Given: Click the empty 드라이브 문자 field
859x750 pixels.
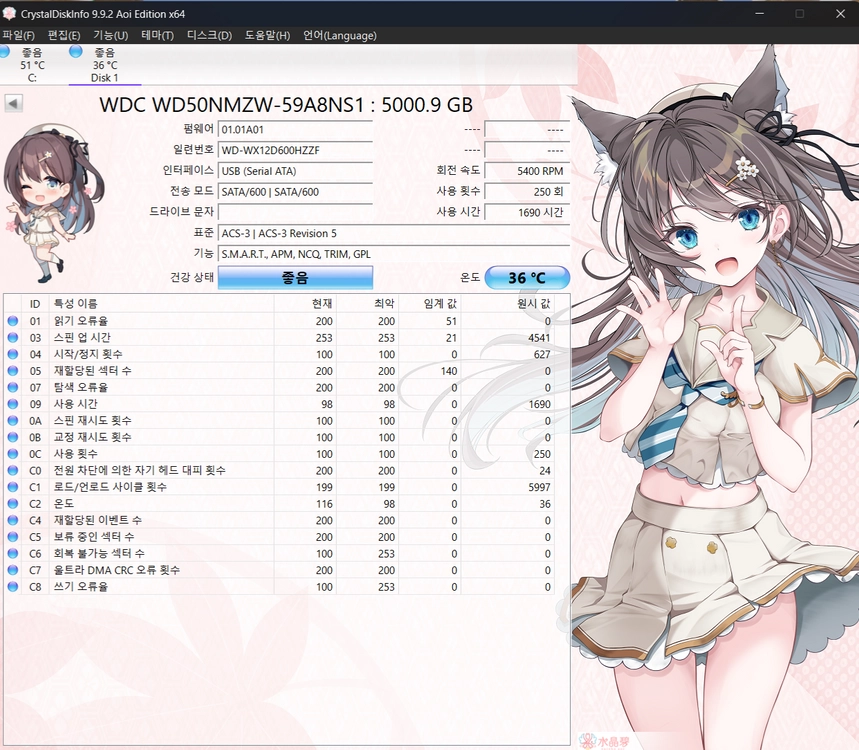Looking at the screenshot, I should click(x=295, y=212).
